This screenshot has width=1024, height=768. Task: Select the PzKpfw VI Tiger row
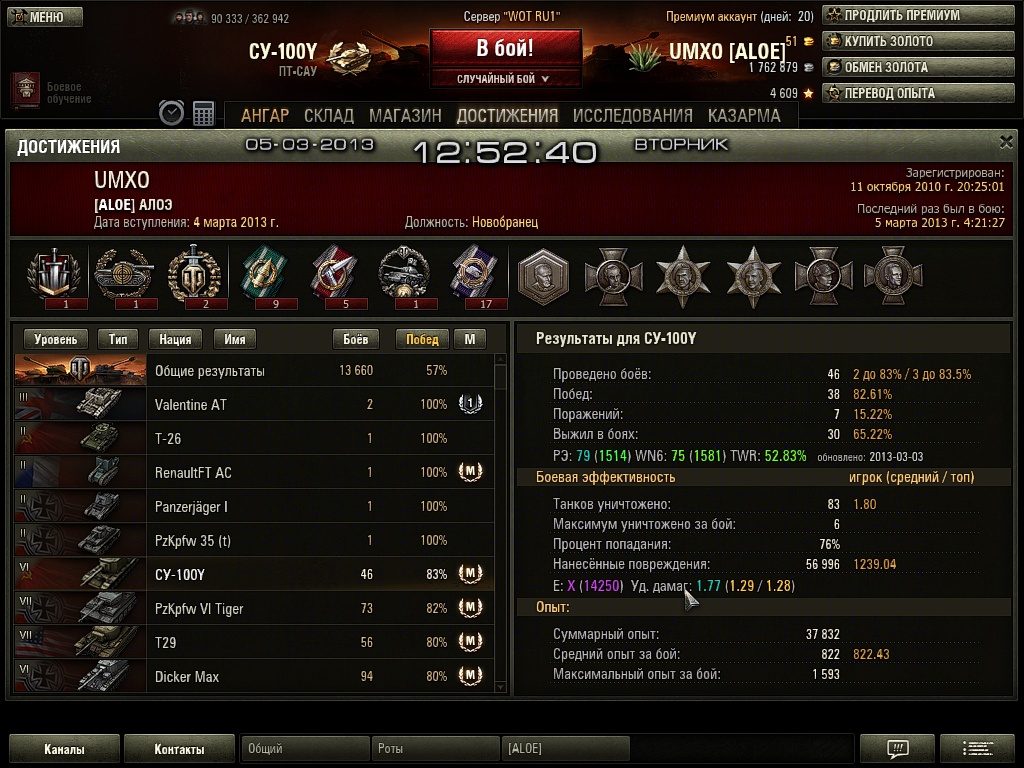click(254, 609)
